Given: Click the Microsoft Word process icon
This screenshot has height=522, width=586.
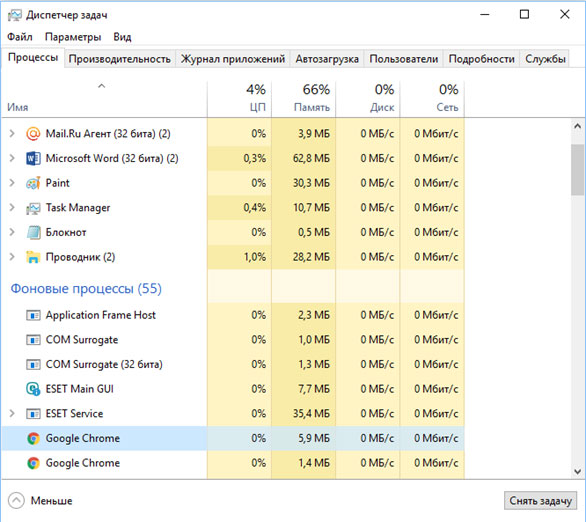Looking at the screenshot, I should pos(33,158).
